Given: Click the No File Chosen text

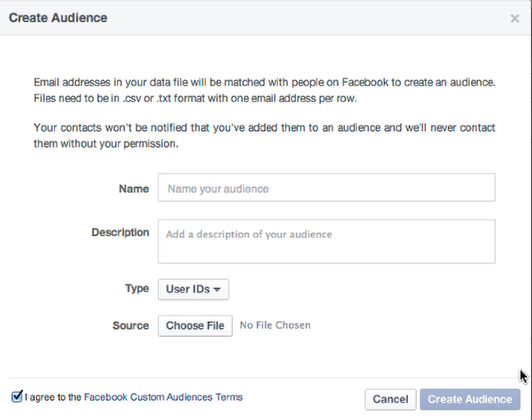Looking at the screenshot, I should click(x=275, y=325).
